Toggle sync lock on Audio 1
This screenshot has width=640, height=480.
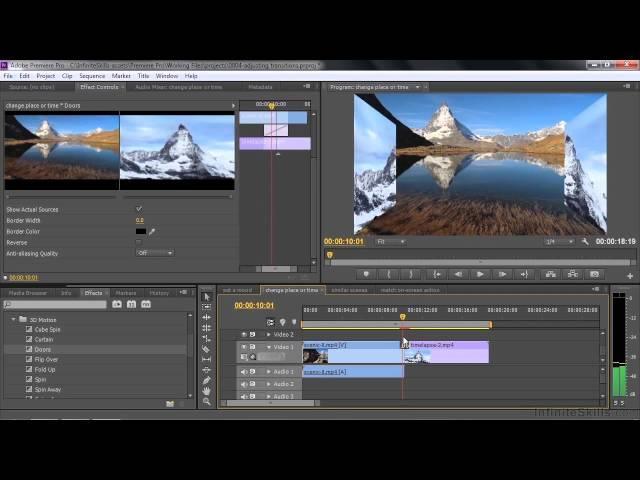point(253,372)
